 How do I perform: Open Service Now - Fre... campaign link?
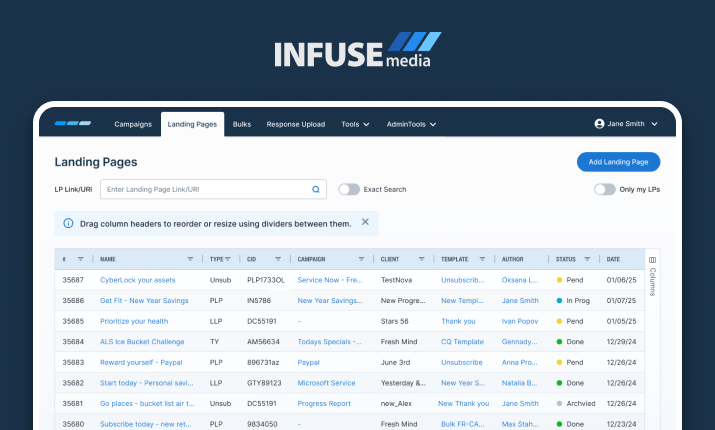[x=330, y=280]
